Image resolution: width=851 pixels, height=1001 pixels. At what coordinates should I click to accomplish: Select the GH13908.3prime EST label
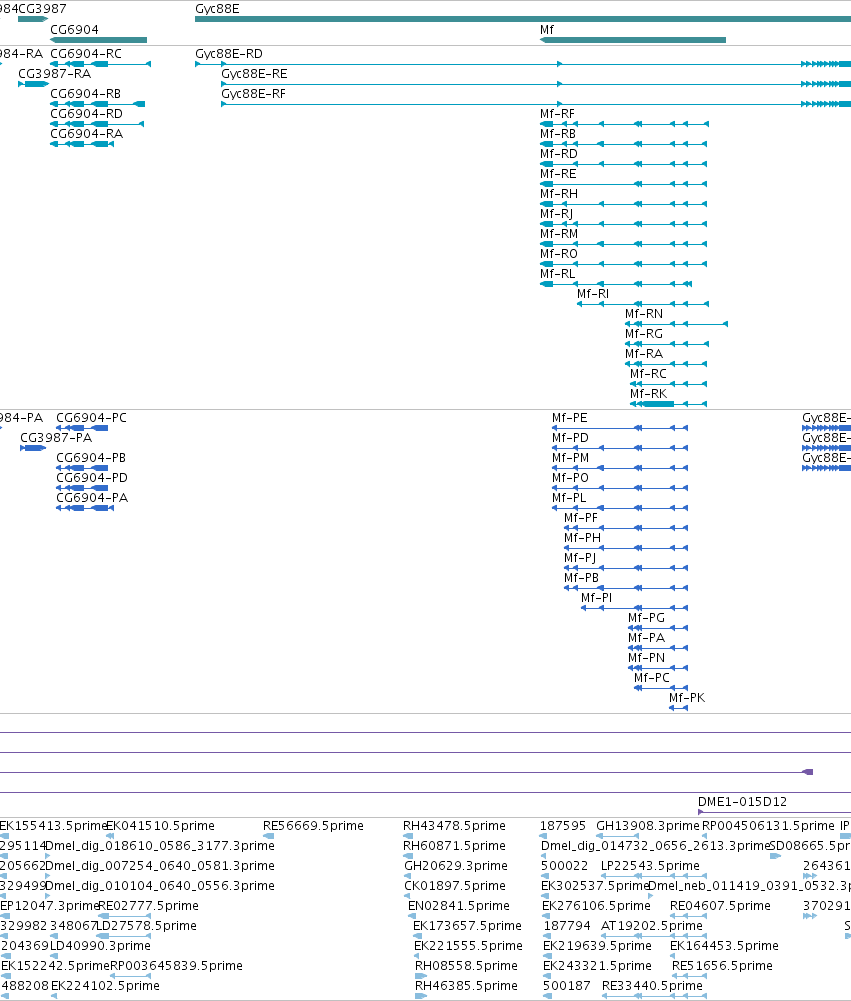(648, 825)
